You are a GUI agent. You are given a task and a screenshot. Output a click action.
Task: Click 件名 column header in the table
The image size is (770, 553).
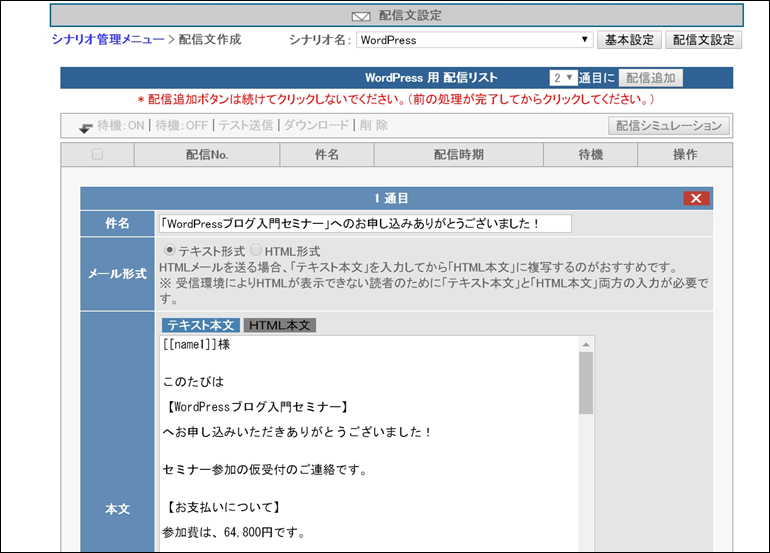point(327,155)
